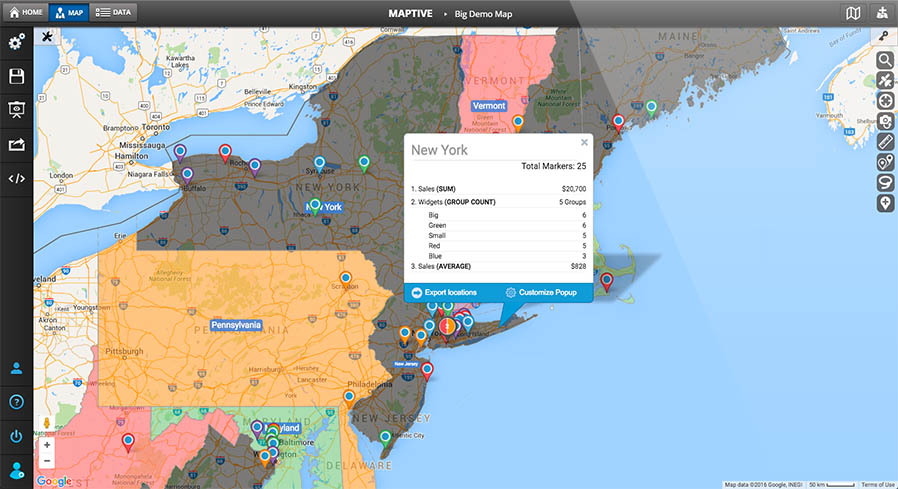Image resolution: width=898 pixels, height=489 pixels.
Task: Open the presentation view icon
Action: coord(16,109)
